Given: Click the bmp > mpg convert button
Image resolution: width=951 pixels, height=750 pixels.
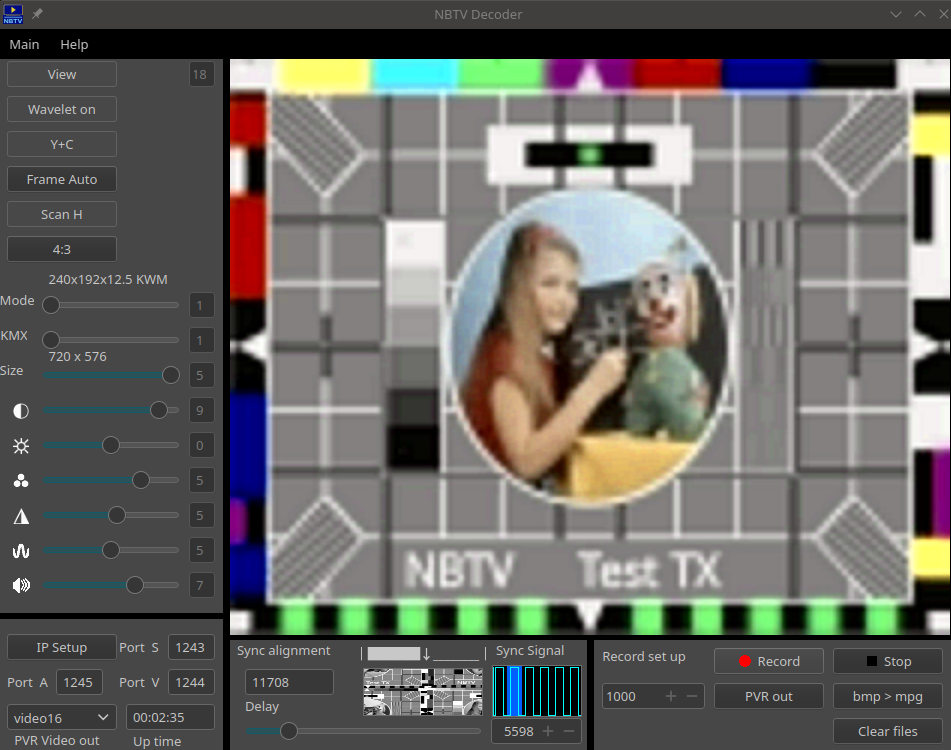Looking at the screenshot, I should [x=888, y=696].
